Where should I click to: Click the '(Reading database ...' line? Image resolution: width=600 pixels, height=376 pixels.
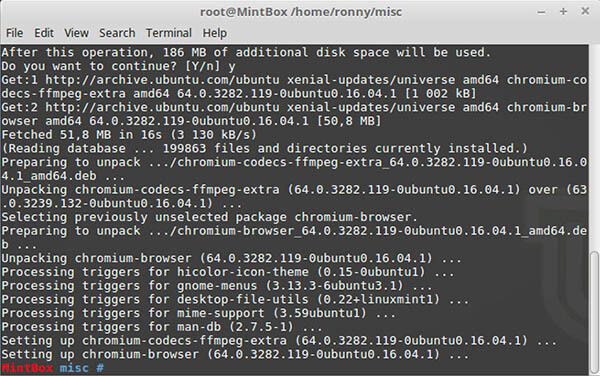tap(264, 148)
